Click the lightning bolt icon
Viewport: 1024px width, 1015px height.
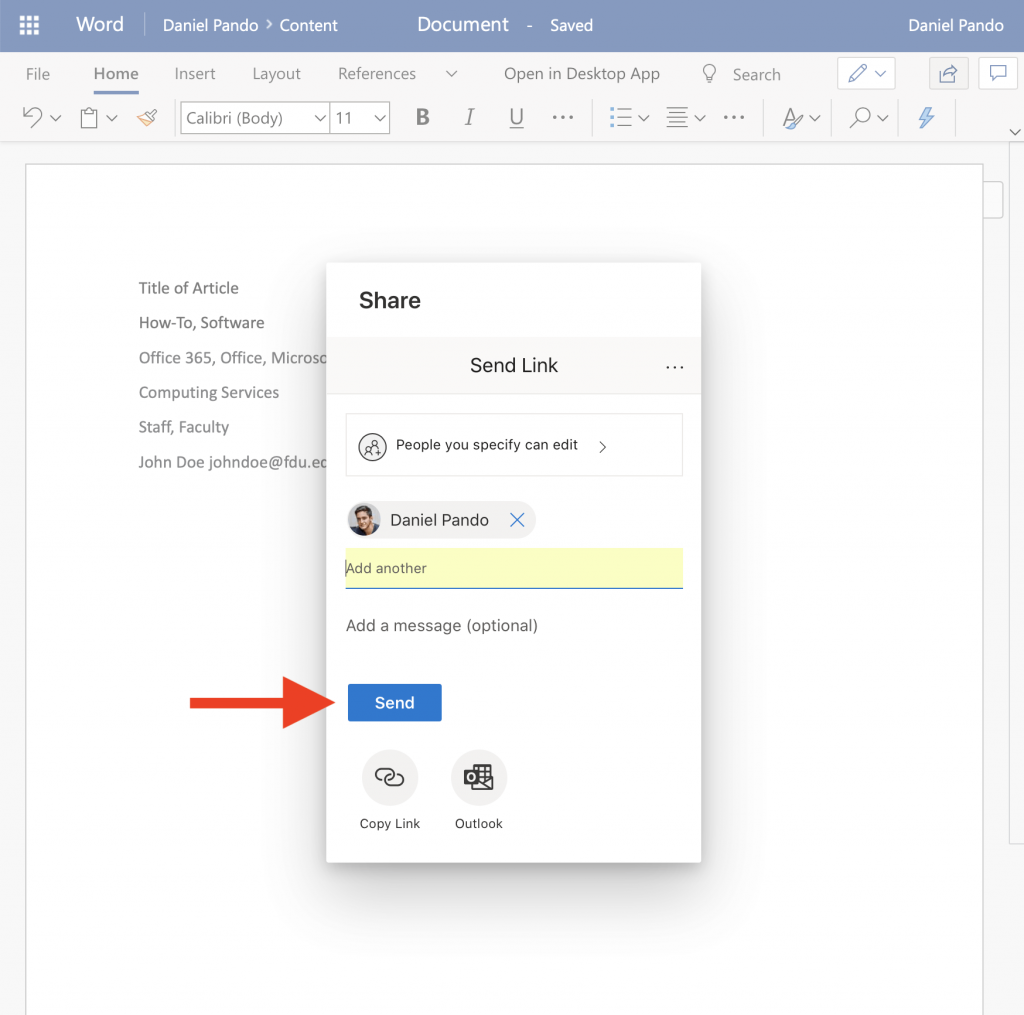(926, 118)
